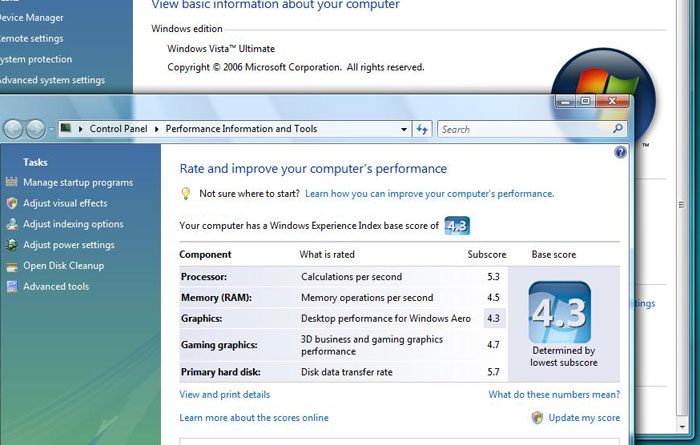The width and height of the screenshot is (700, 445).
Task: Maximize the Performance Information window
Action: click(586, 101)
